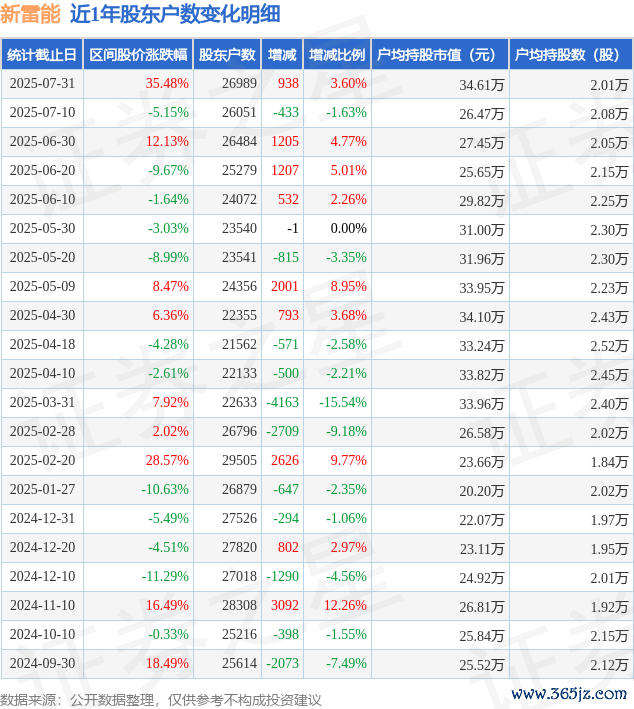Select the date cell 2025-02-20
Screen dimensions: 634x709
pos(43,460)
